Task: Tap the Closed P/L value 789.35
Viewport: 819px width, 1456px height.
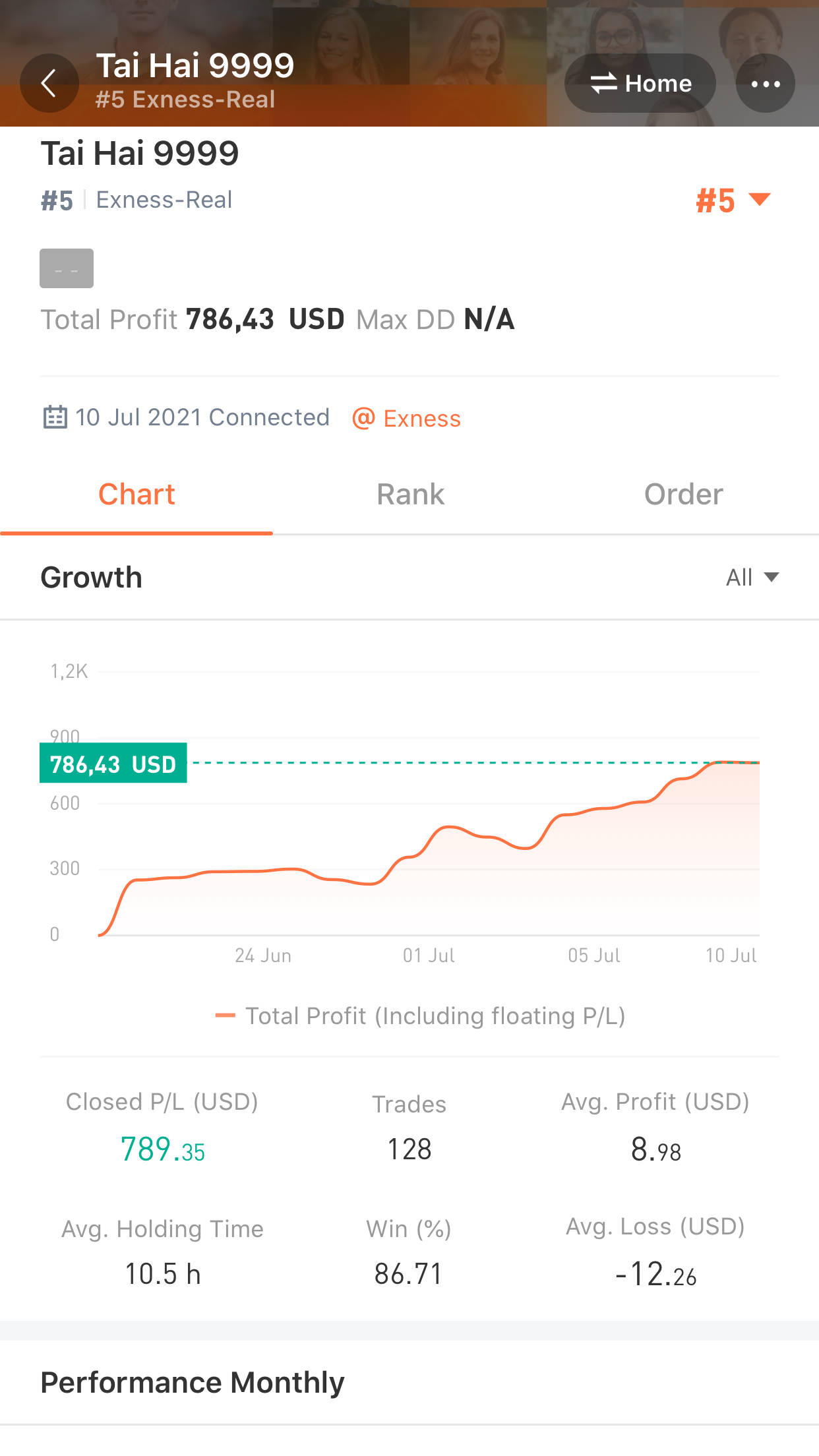Action: (163, 1149)
